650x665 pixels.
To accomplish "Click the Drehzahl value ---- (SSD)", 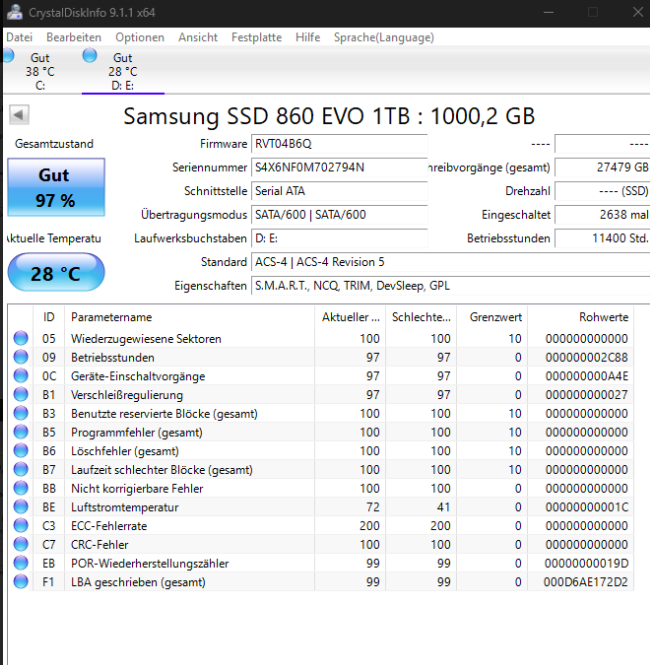I will (x=603, y=191).
